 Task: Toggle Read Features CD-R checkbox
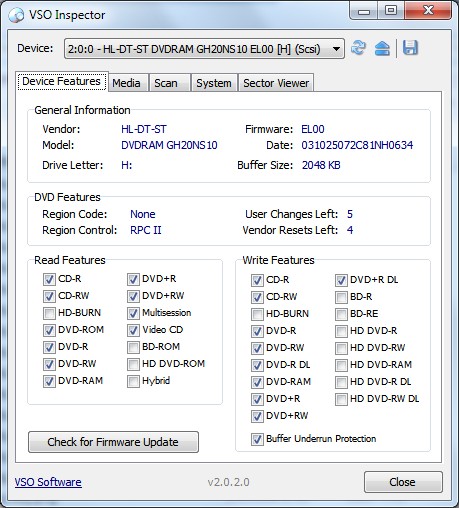49,279
